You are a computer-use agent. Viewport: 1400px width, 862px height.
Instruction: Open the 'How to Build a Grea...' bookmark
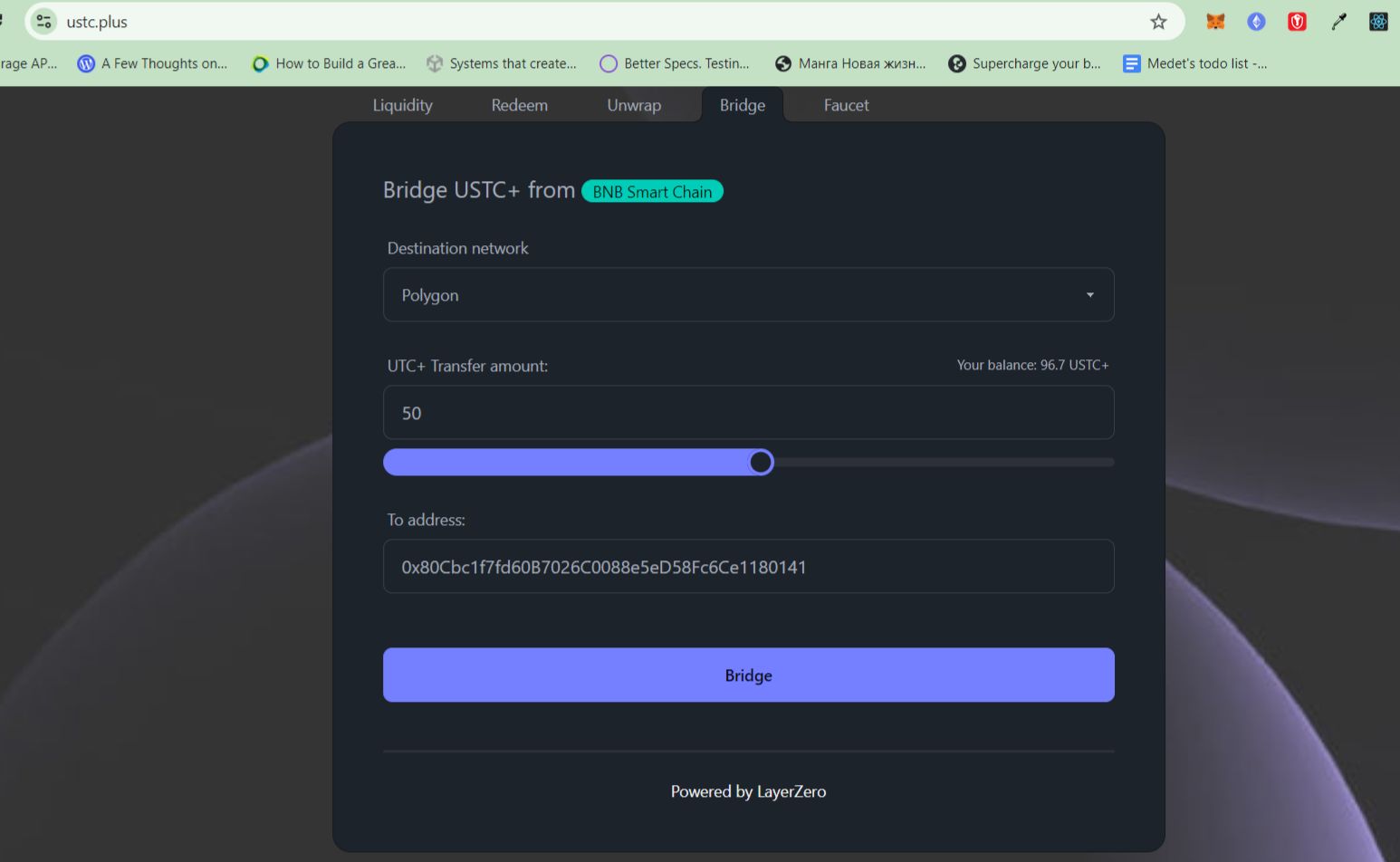tap(329, 63)
